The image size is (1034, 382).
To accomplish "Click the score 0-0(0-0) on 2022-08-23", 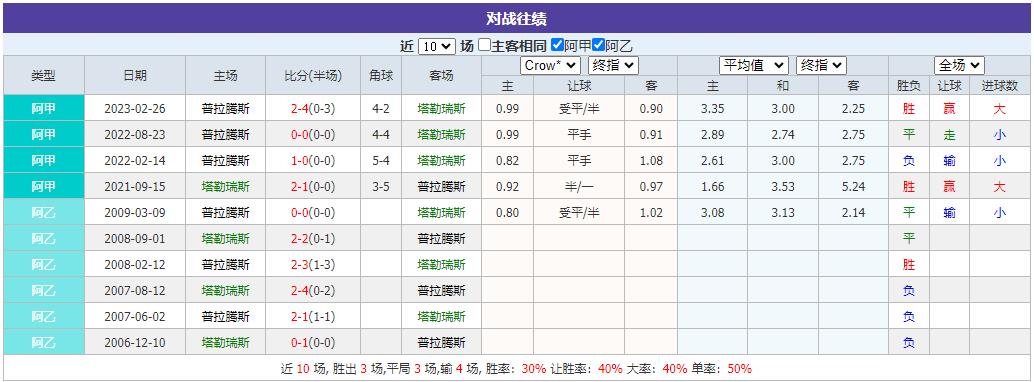I will [313, 135].
